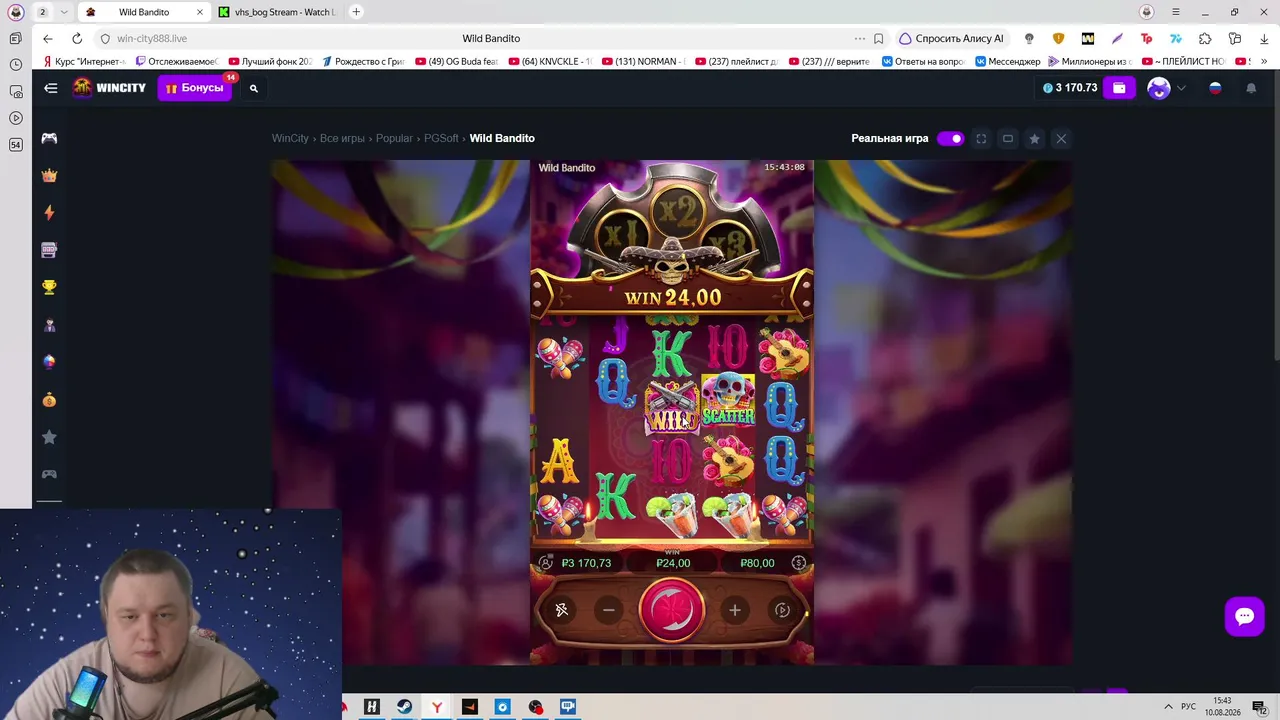Open the trophy tournaments in sidebar

click(x=49, y=288)
